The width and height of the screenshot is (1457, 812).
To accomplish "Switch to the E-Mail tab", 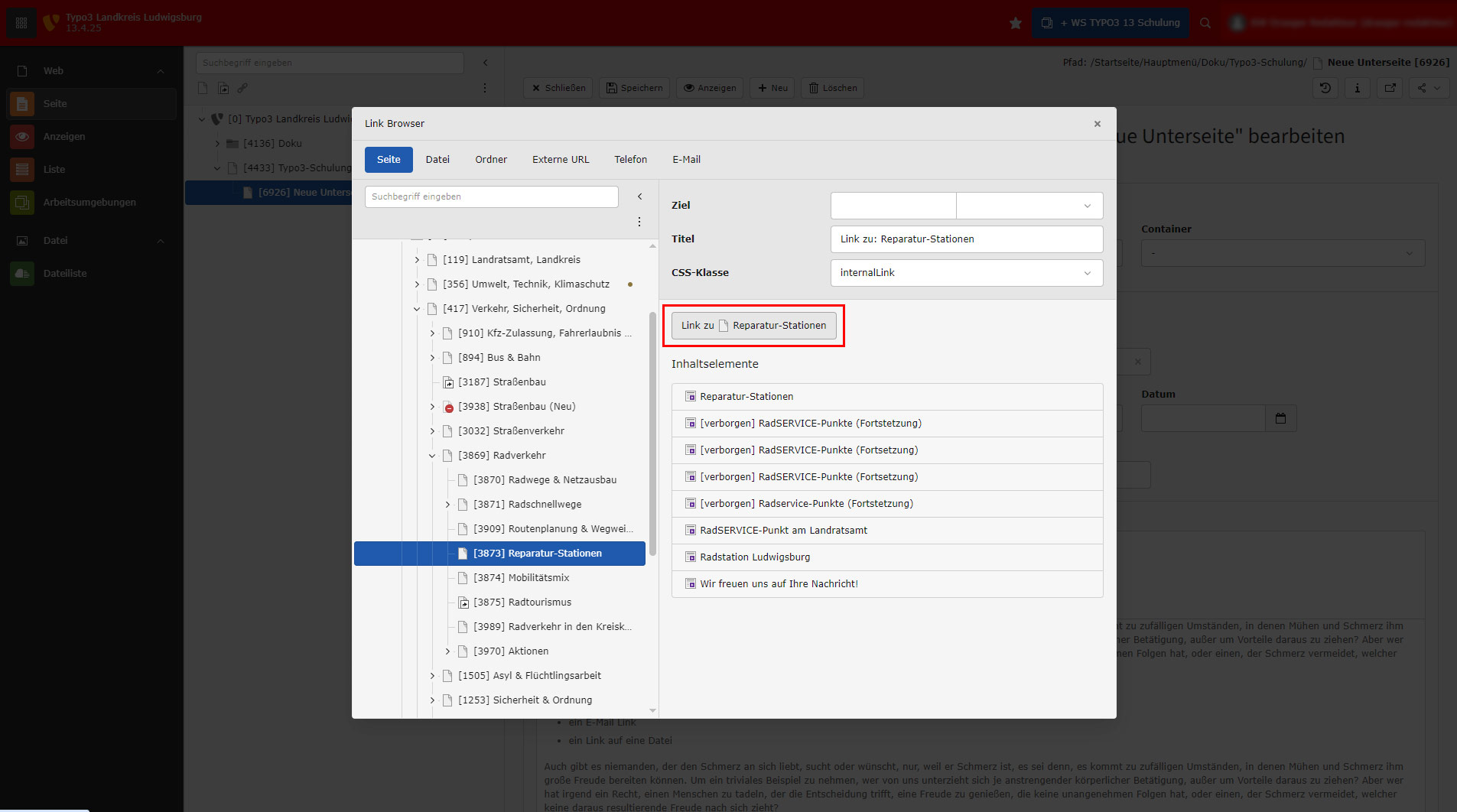I will (686, 160).
